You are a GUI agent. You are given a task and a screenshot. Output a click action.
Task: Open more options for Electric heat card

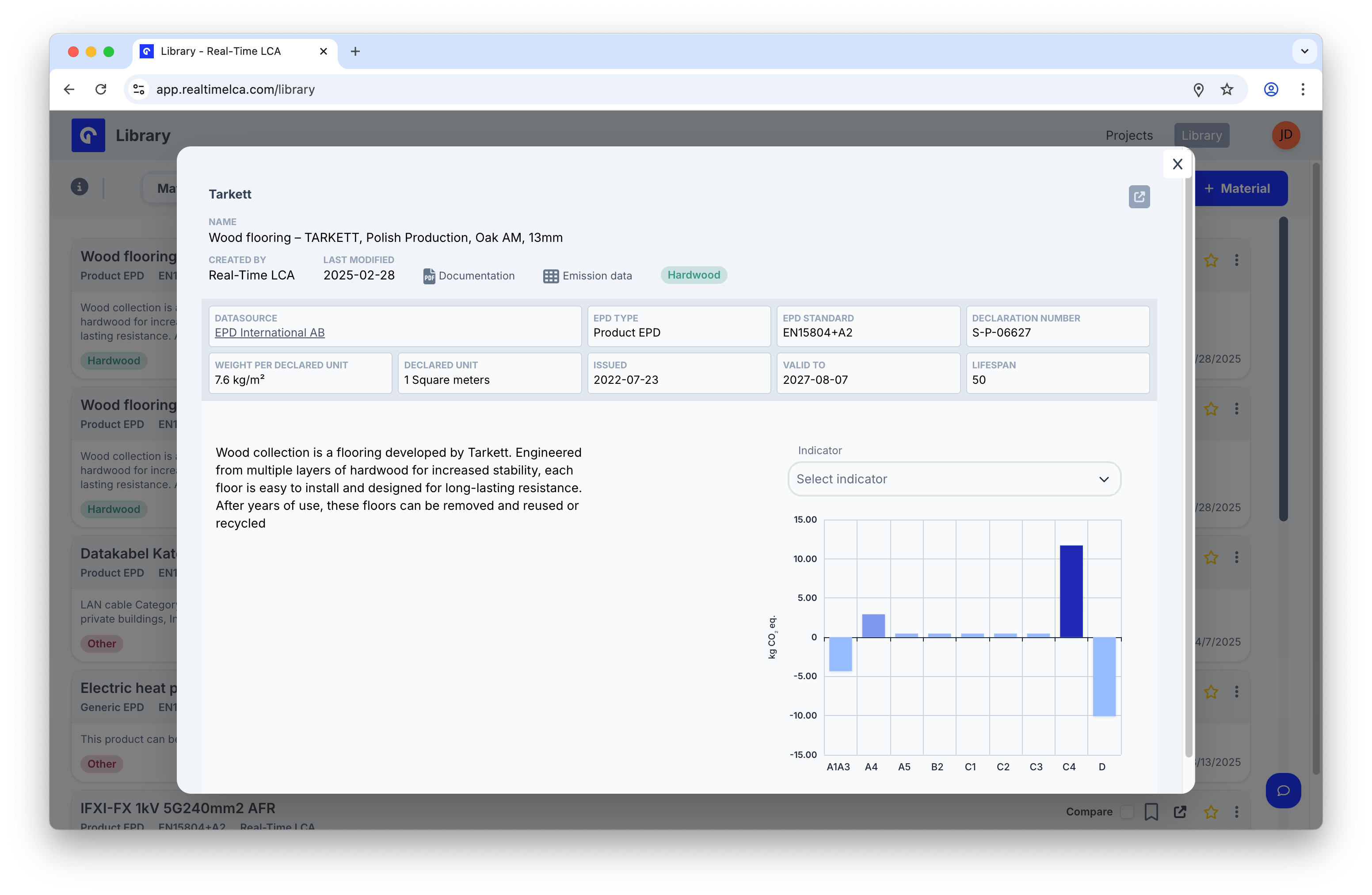(1237, 692)
